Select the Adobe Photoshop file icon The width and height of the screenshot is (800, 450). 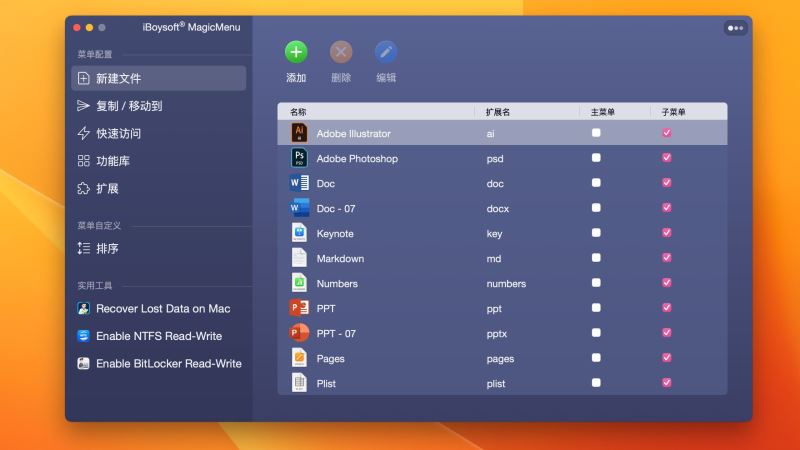[299, 158]
